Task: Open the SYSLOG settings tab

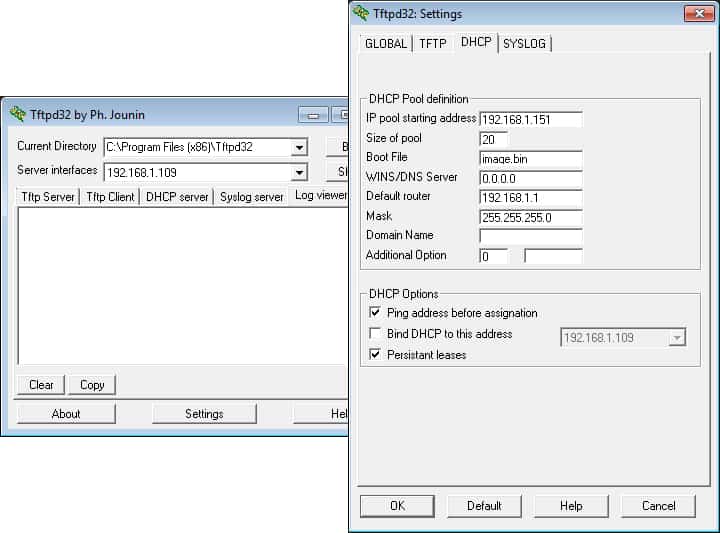Action: (524, 43)
